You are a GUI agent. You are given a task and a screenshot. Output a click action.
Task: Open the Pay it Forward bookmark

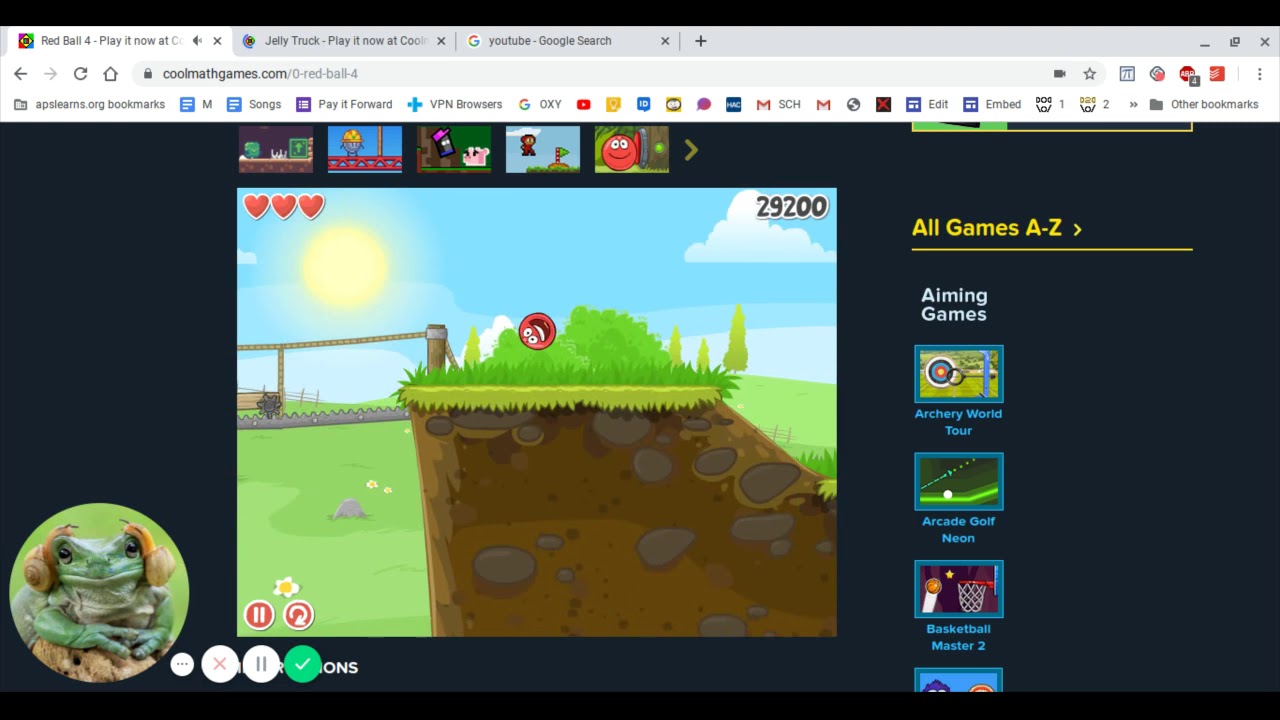(344, 104)
